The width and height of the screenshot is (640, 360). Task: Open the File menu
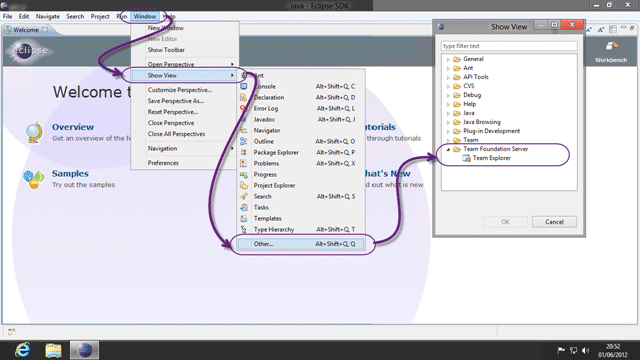point(7,16)
